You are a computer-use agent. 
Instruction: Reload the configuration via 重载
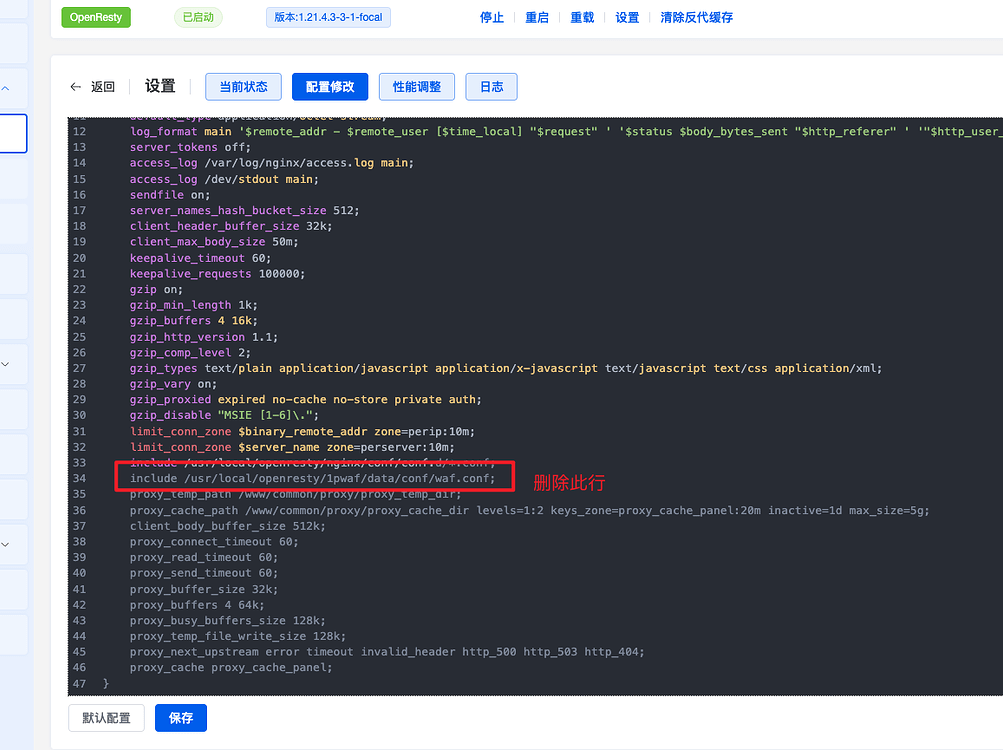(581, 17)
